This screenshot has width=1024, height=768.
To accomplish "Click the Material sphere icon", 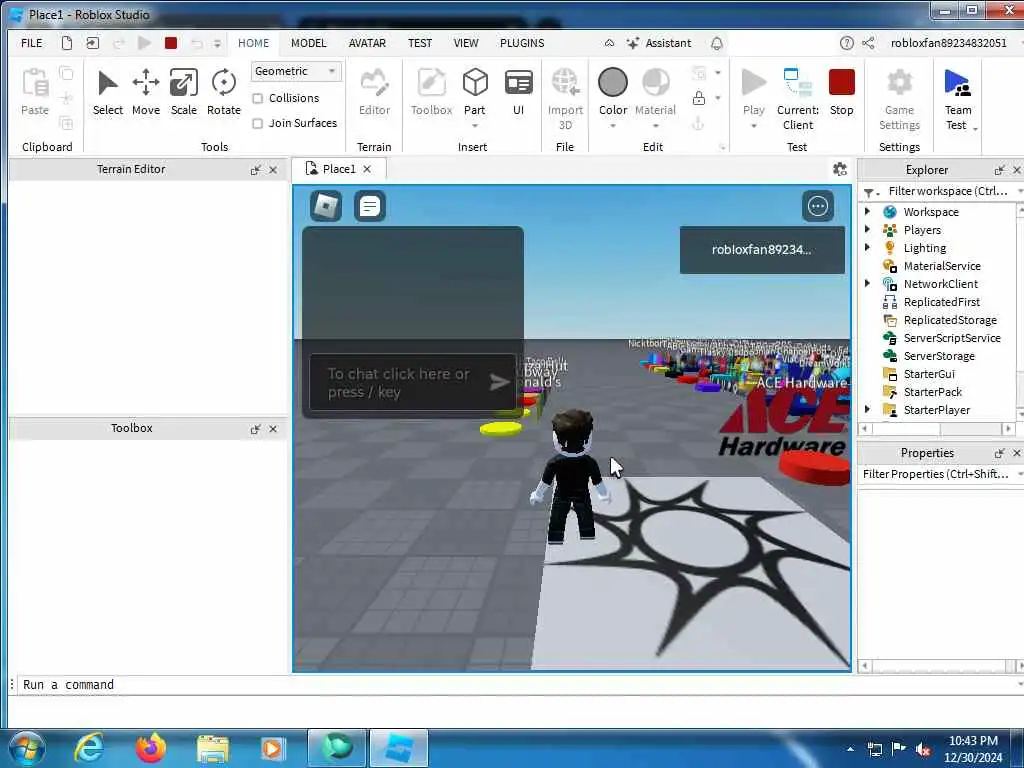I will point(655,83).
